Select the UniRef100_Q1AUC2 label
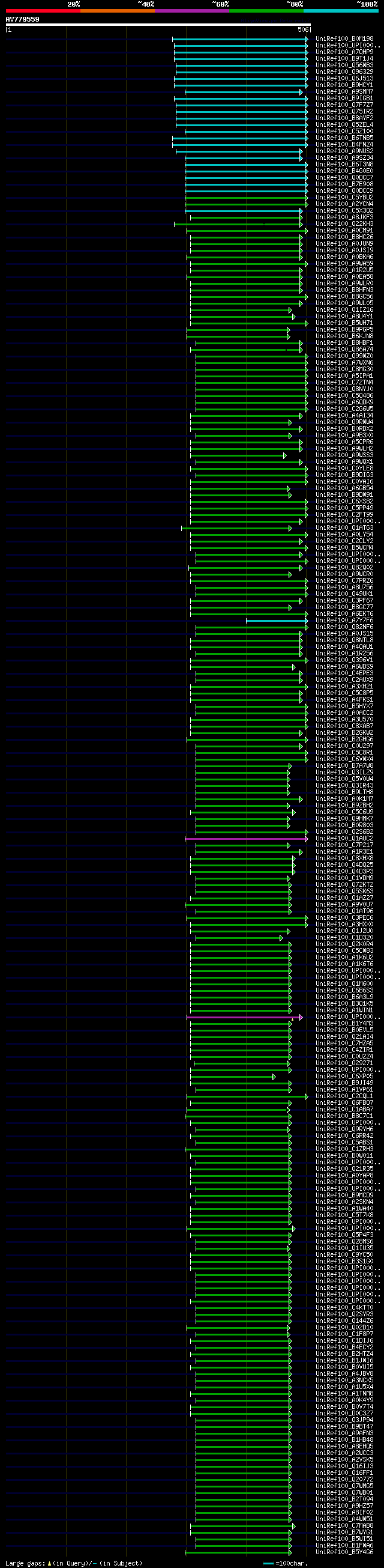Image resolution: width=384 pixels, height=1568 pixels. (x=344, y=839)
